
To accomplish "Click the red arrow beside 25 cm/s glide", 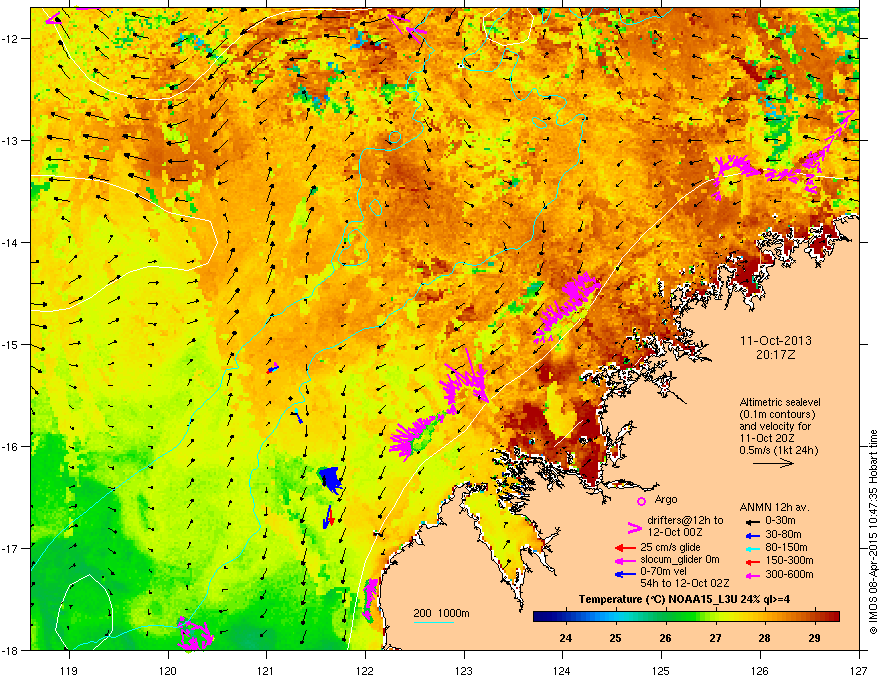I will click(625, 548).
